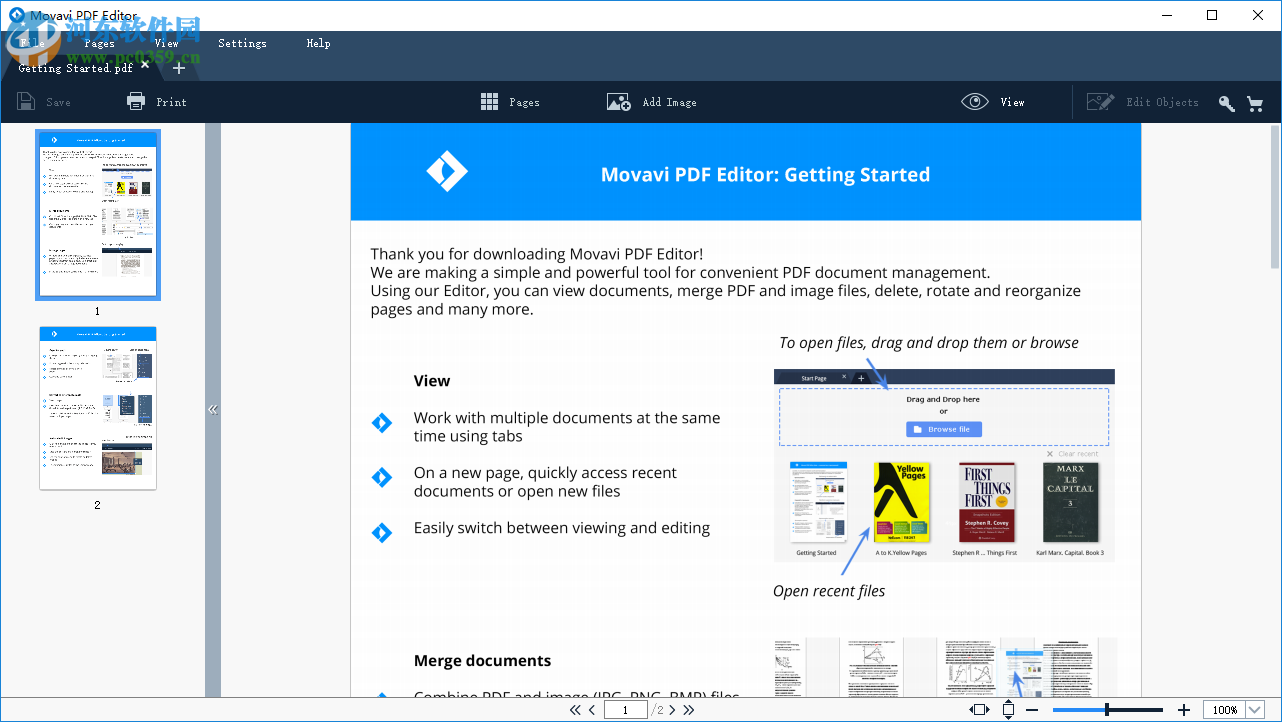This screenshot has width=1282, height=722.
Task: Click the fit-to-width icon in status bar
Action: [x=980, y=709]
